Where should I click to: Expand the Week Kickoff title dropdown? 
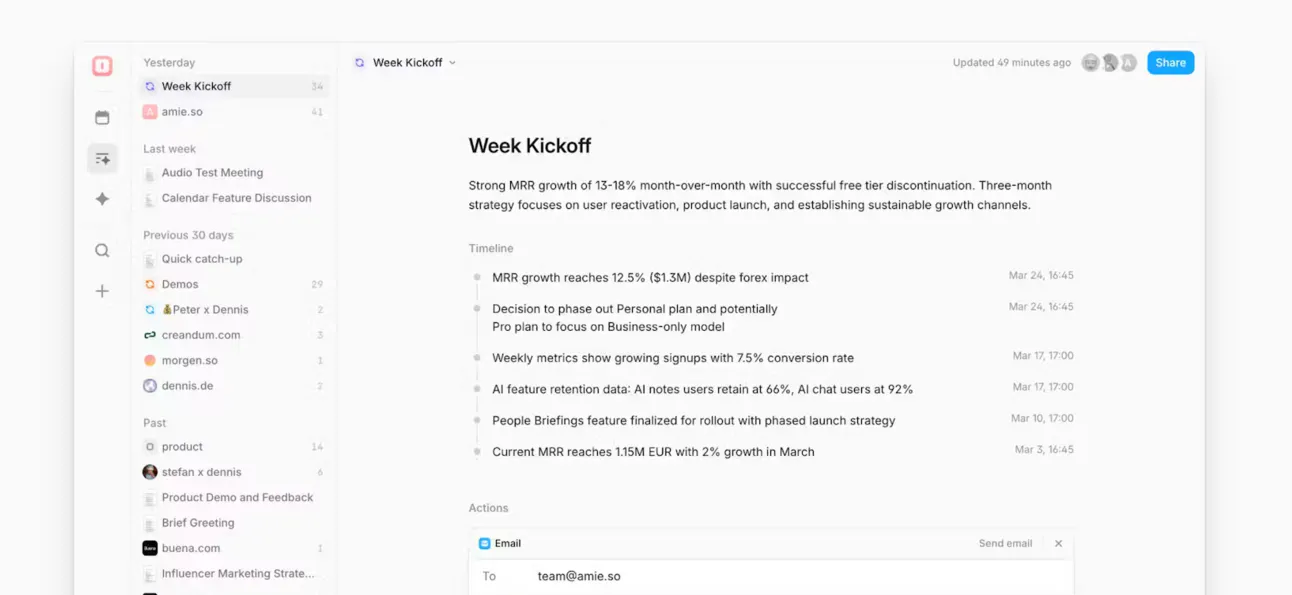[x=452, y=63]
